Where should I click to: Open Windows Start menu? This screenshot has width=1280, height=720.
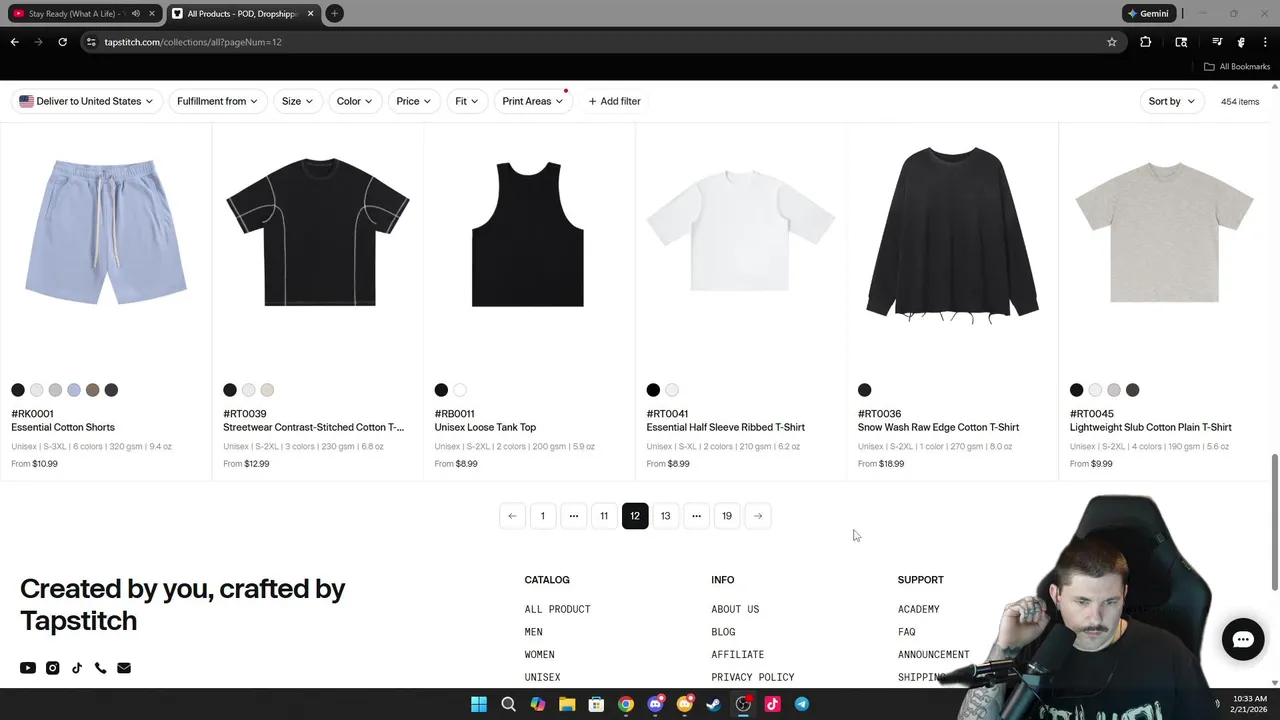tap(479, 704)
